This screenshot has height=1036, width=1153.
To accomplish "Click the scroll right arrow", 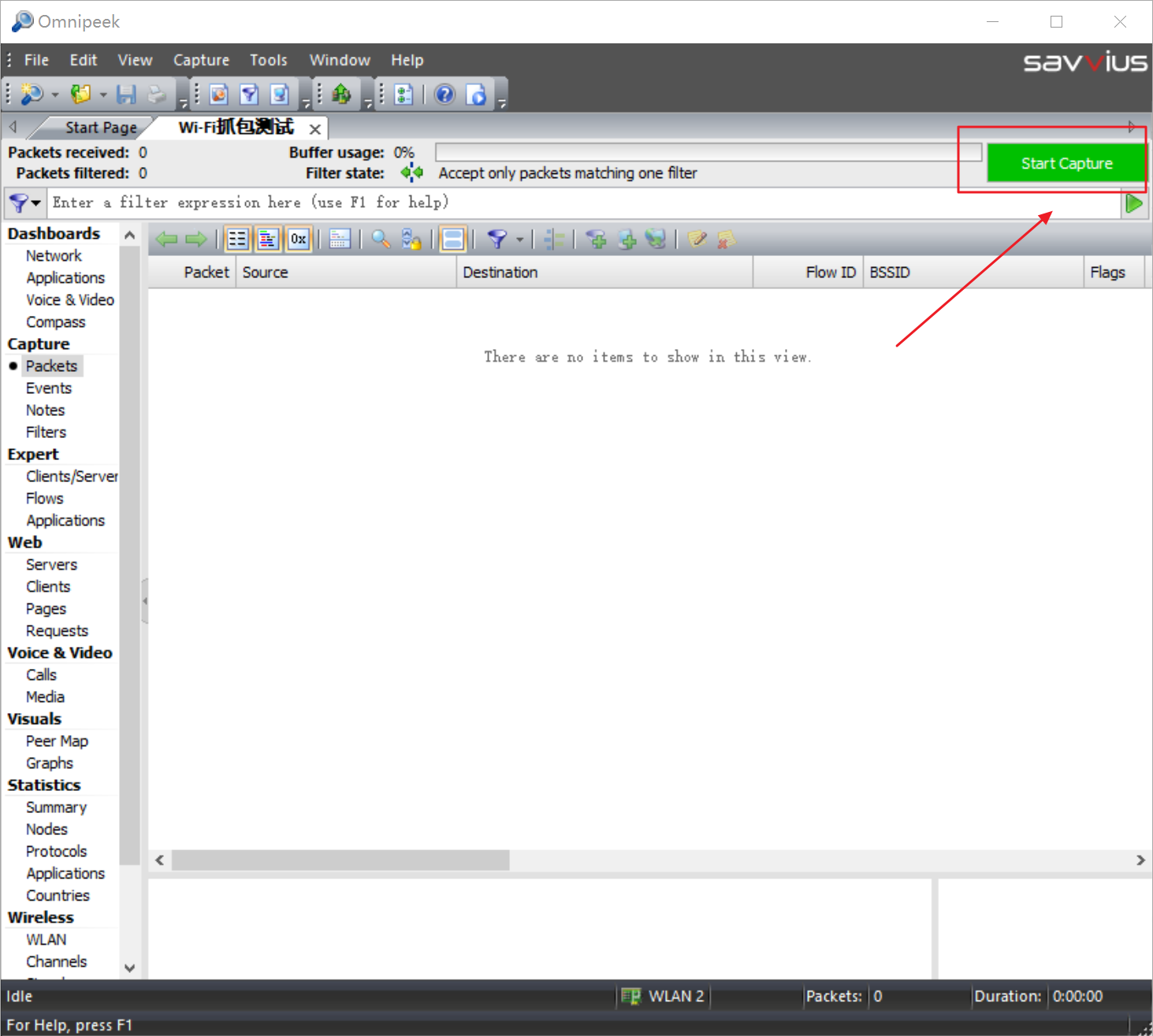I will click(1140, 860).
